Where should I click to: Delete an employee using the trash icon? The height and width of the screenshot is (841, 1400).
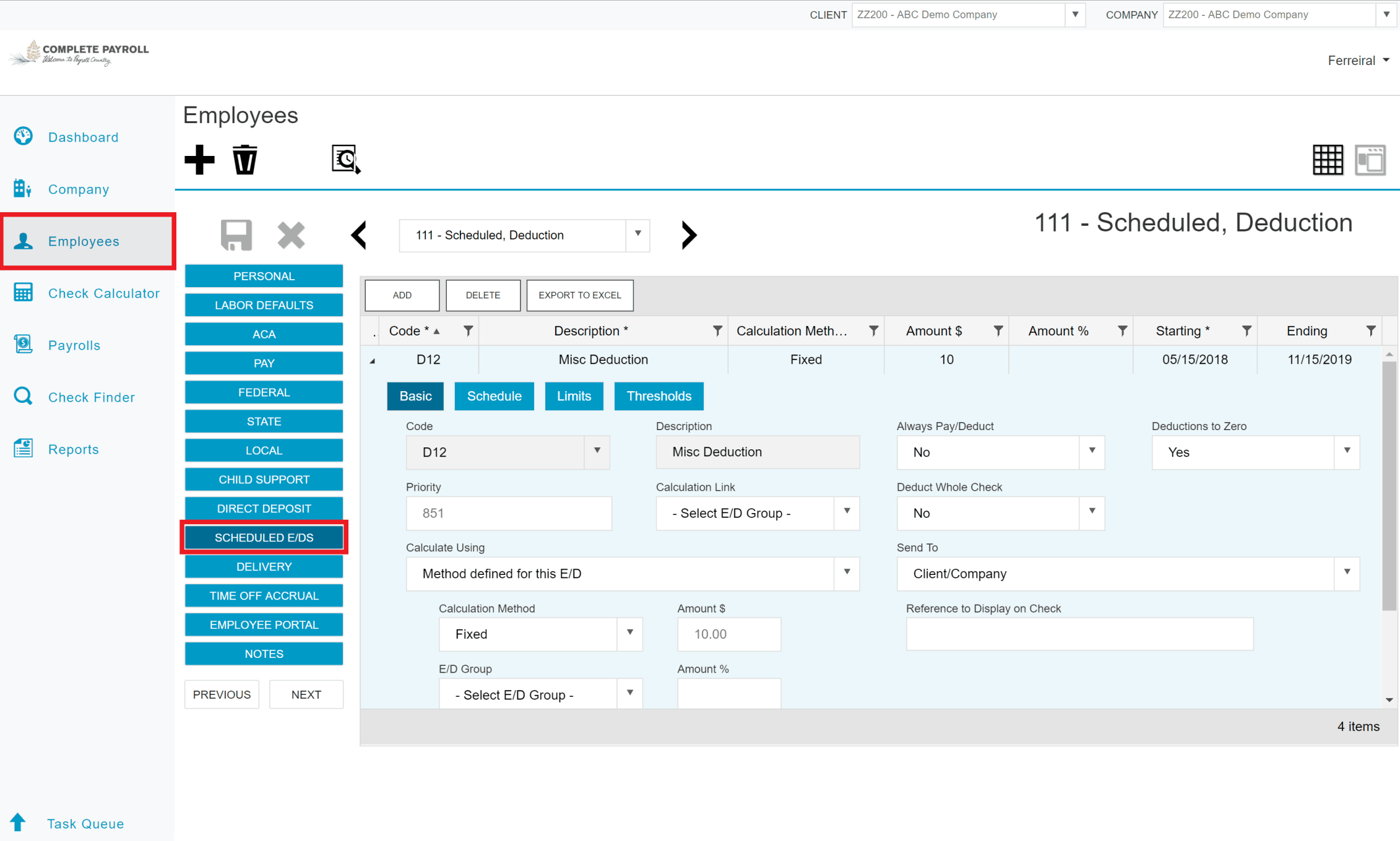tap(244, 159)
